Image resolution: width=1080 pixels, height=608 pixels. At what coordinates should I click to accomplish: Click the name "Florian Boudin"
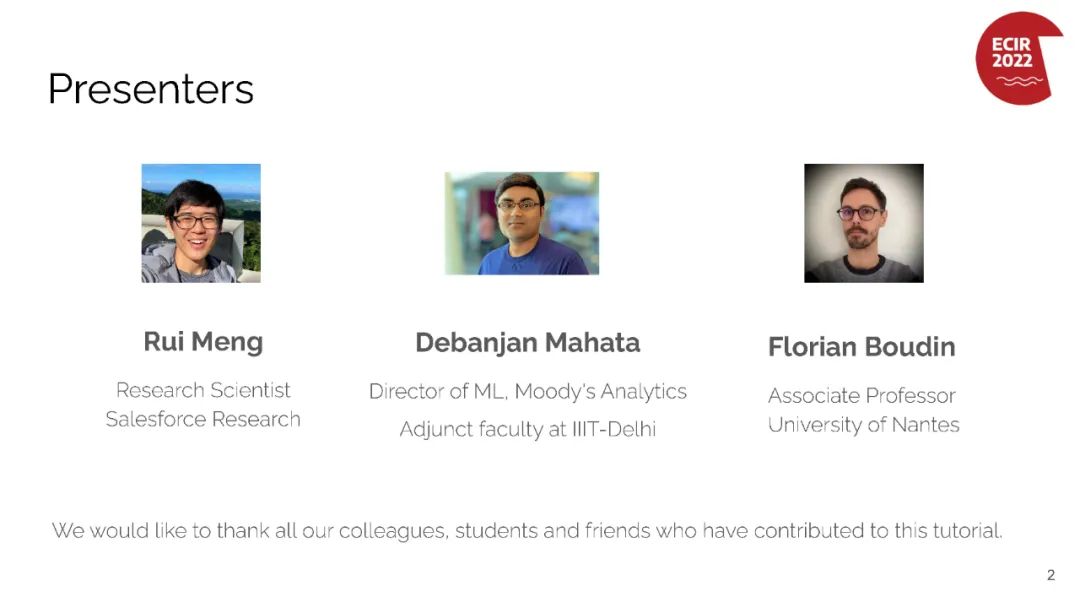tap(861, 347)
